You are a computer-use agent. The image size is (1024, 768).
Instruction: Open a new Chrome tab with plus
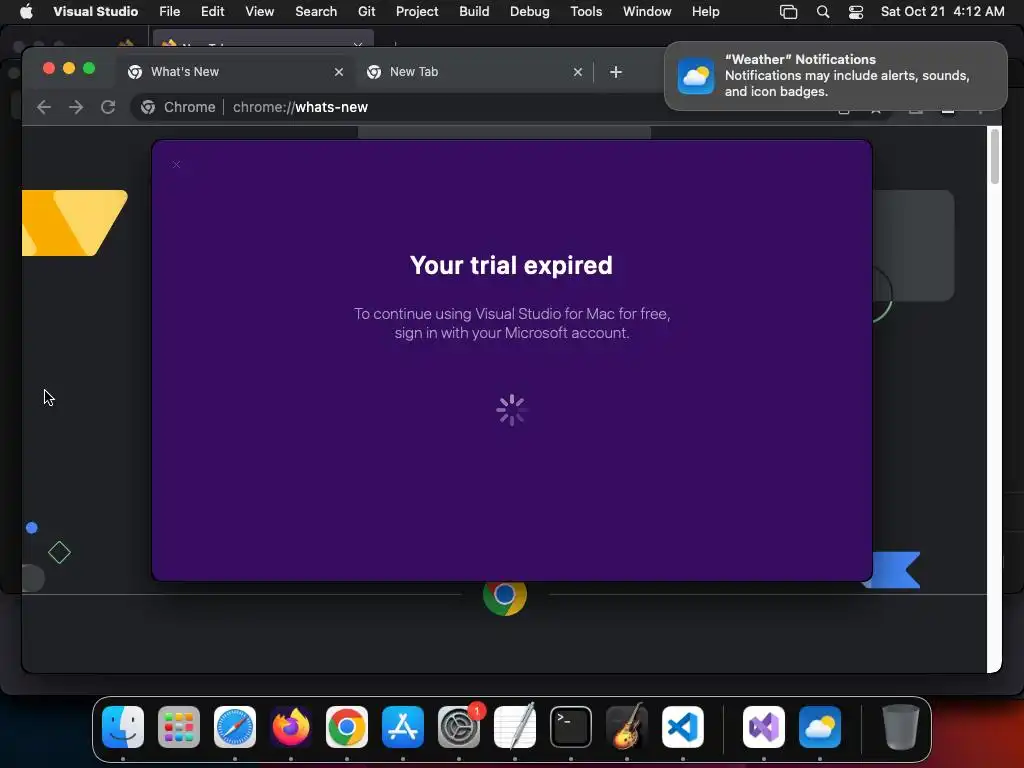(x=616, y=72)
